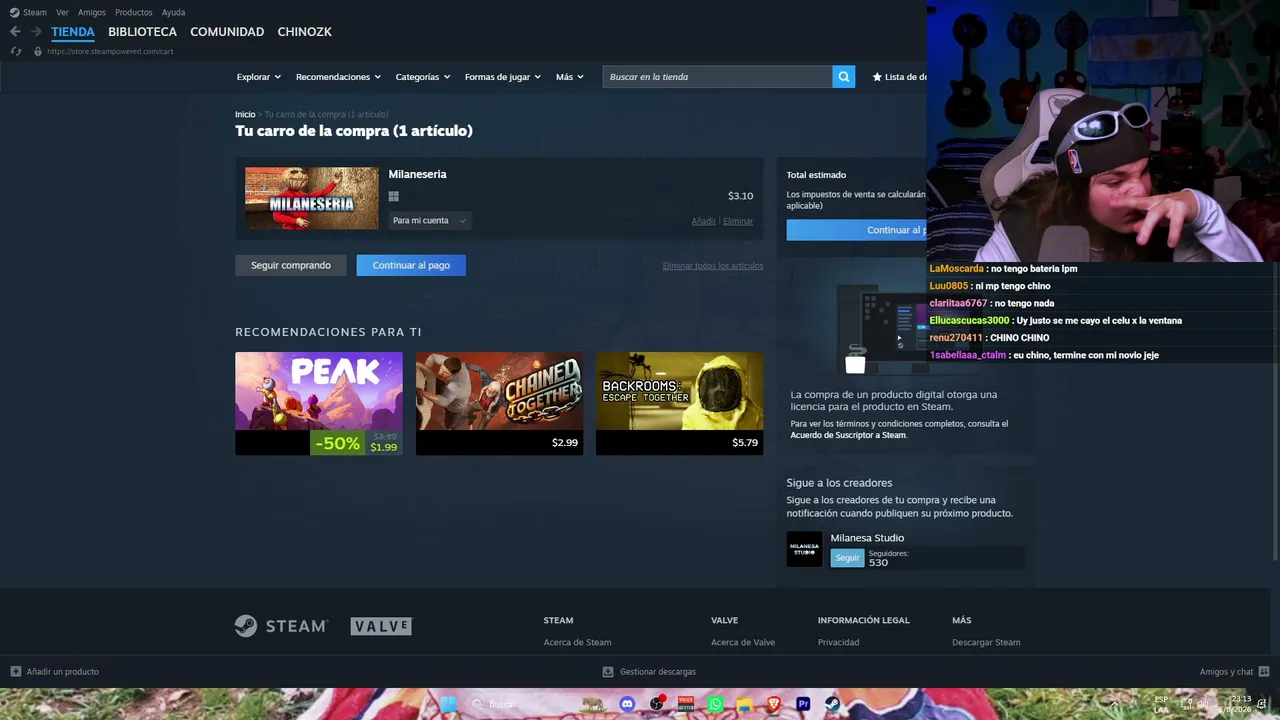Show hidden tray icons chevron

click(x=1114, y=704)
